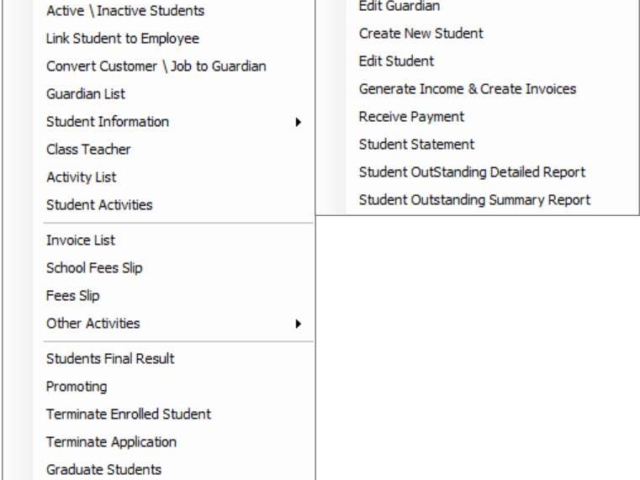
Task: Click the Class Teacher menu entry
Action: coord(89,149)
